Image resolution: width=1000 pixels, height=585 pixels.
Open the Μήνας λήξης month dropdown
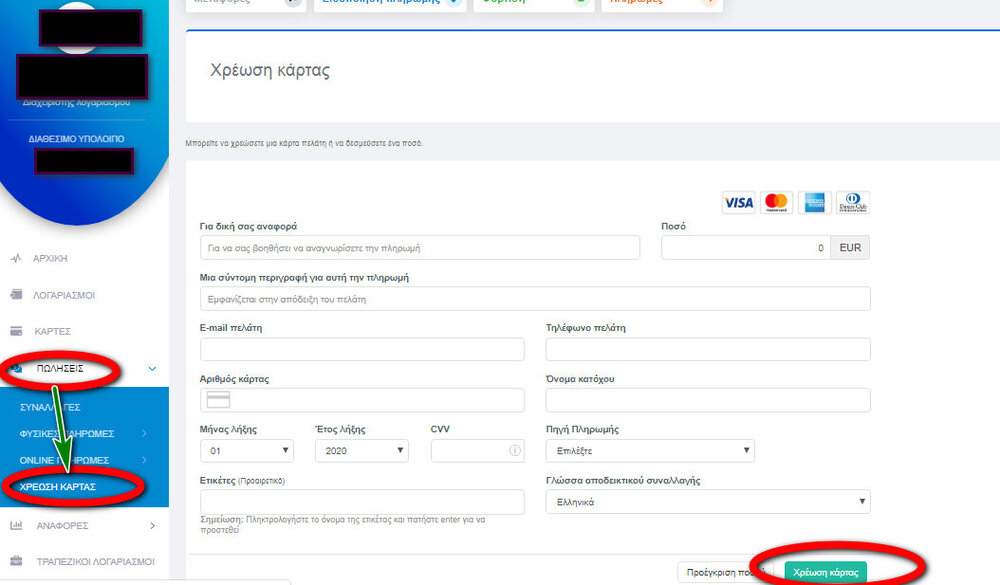click(246, 451)
